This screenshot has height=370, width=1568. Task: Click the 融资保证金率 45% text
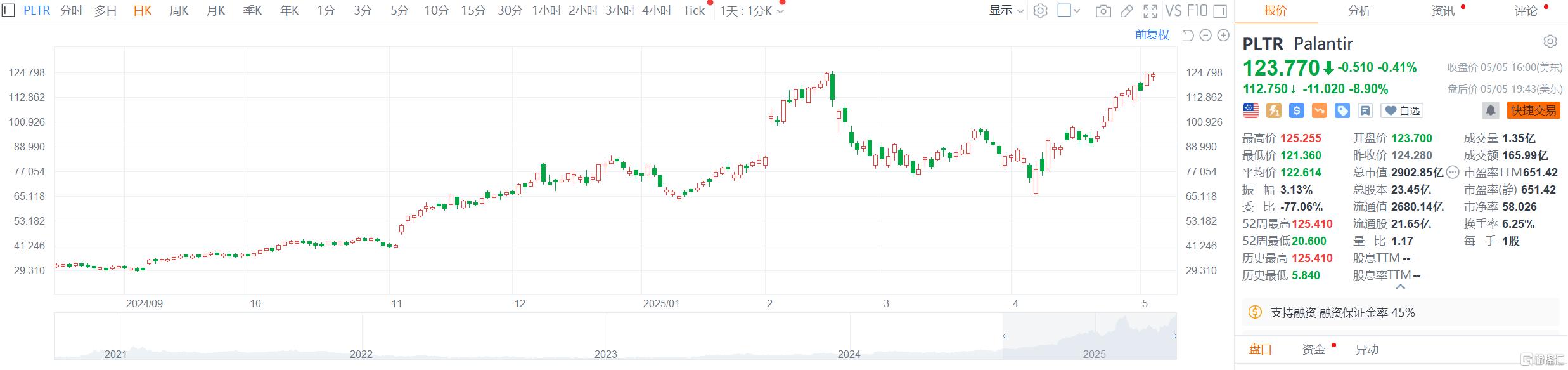tap(1367, 312)
